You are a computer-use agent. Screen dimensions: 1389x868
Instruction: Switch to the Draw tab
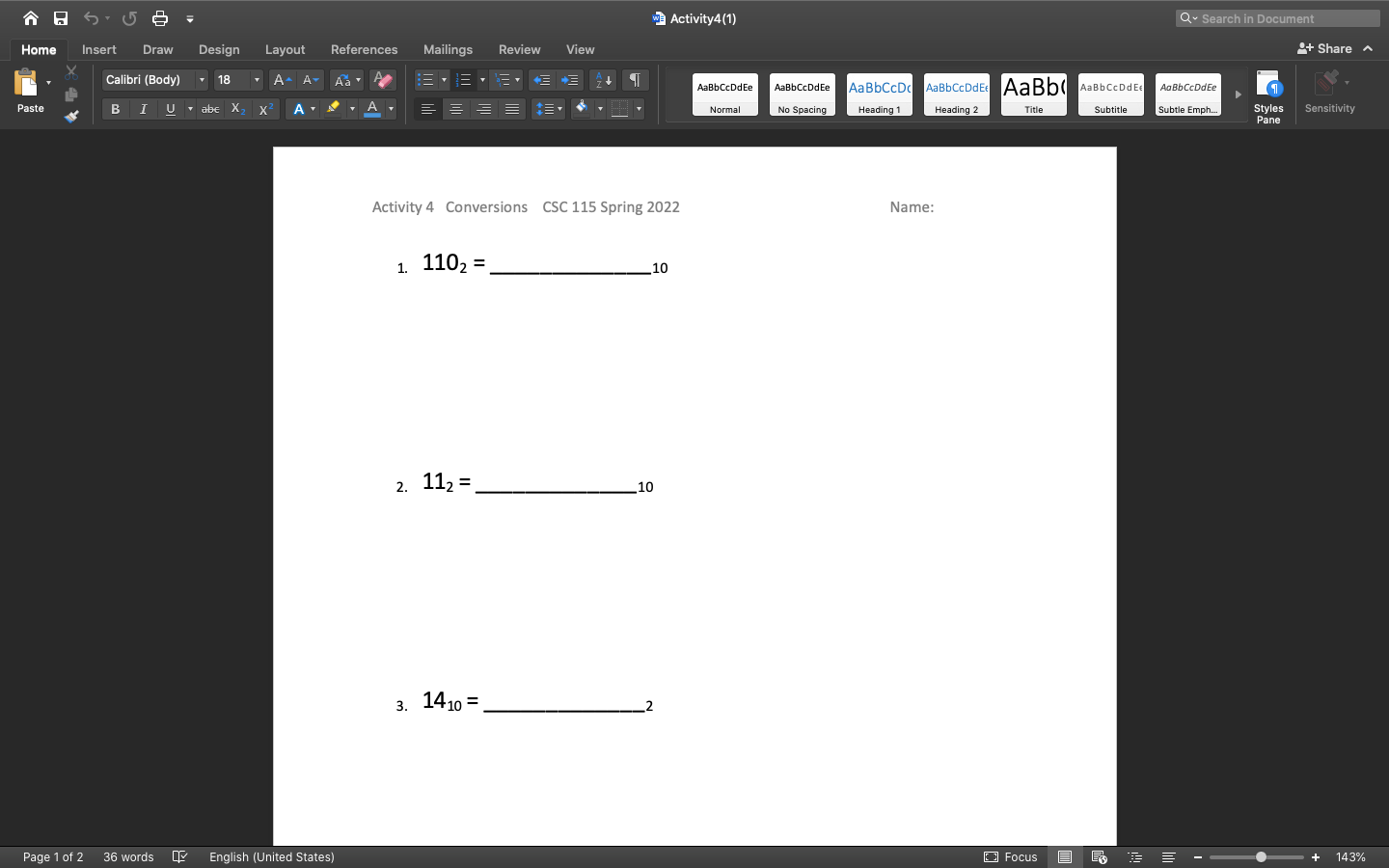[158, 49]
